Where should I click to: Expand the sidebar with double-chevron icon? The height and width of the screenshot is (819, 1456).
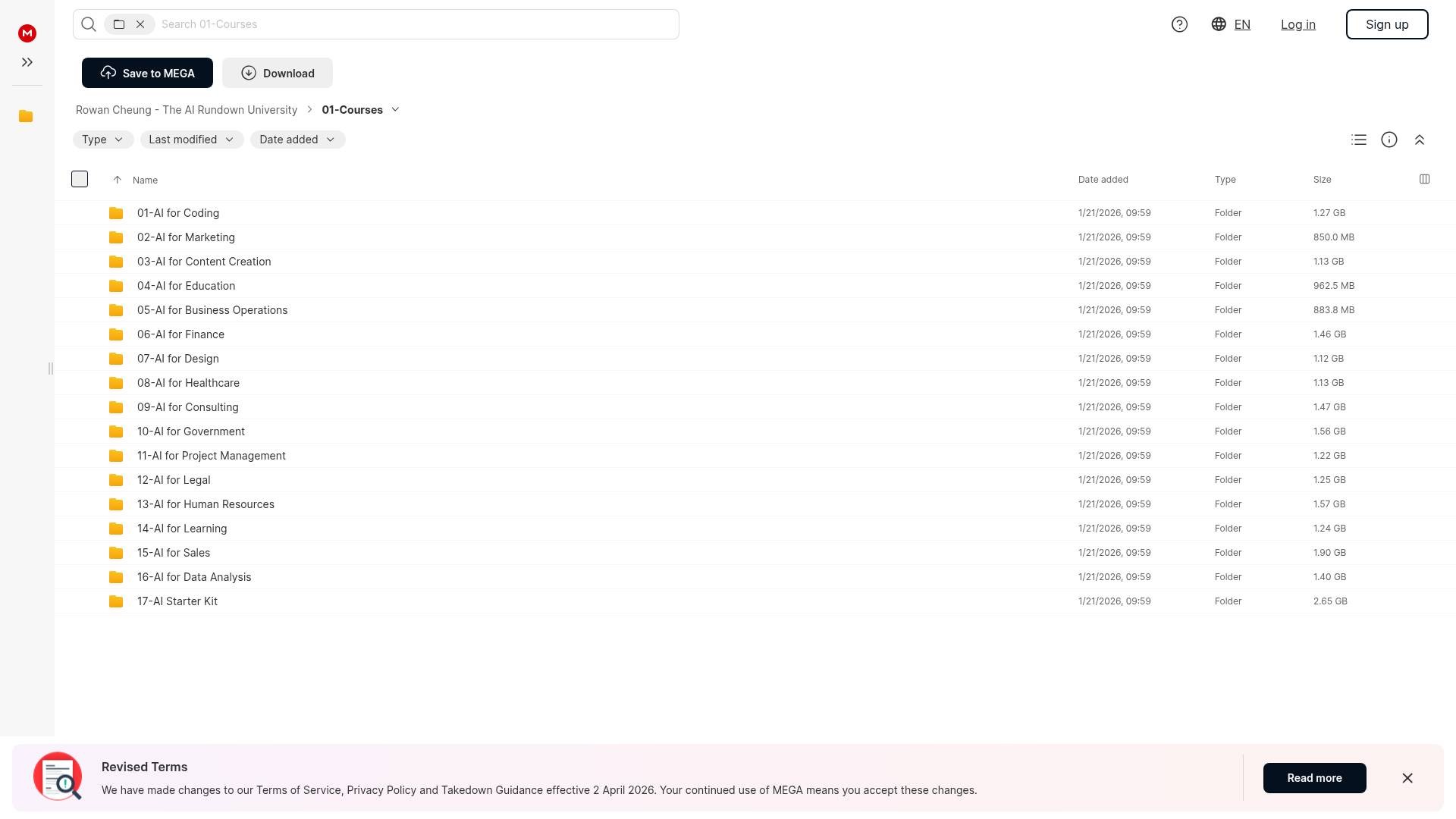27,62
